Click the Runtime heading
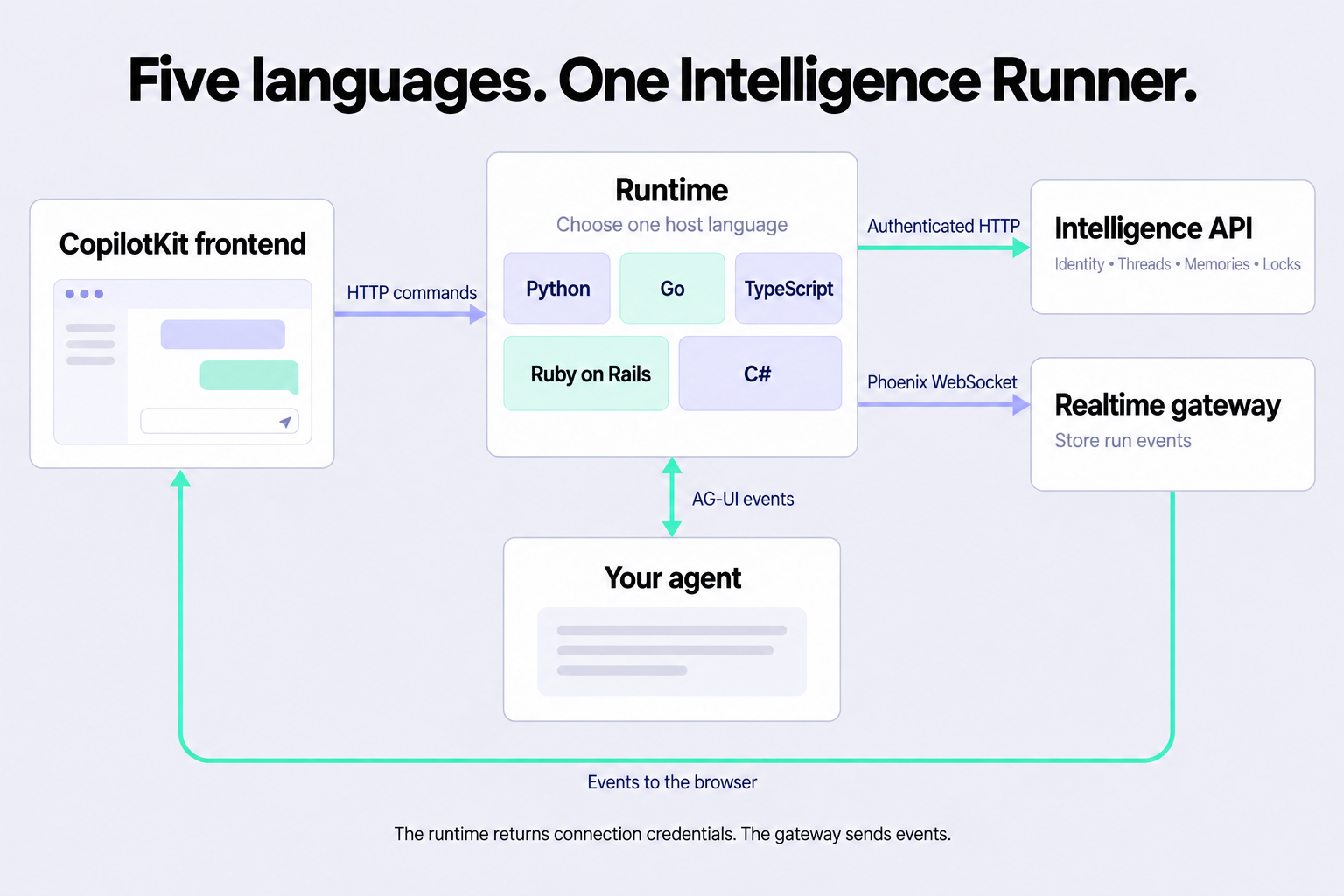 point(672,190)
